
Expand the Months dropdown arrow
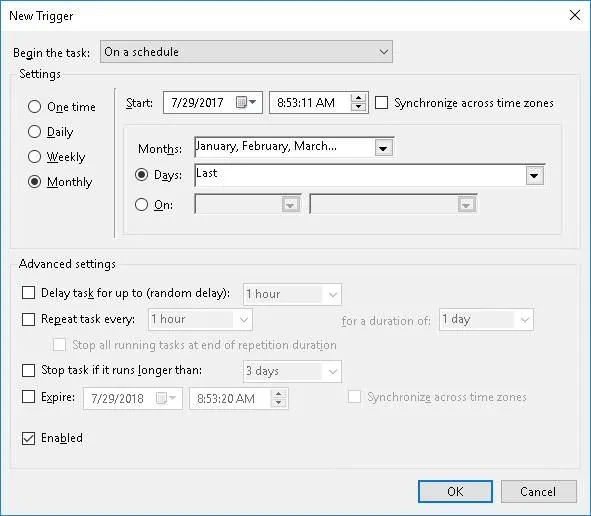[383, 148]
